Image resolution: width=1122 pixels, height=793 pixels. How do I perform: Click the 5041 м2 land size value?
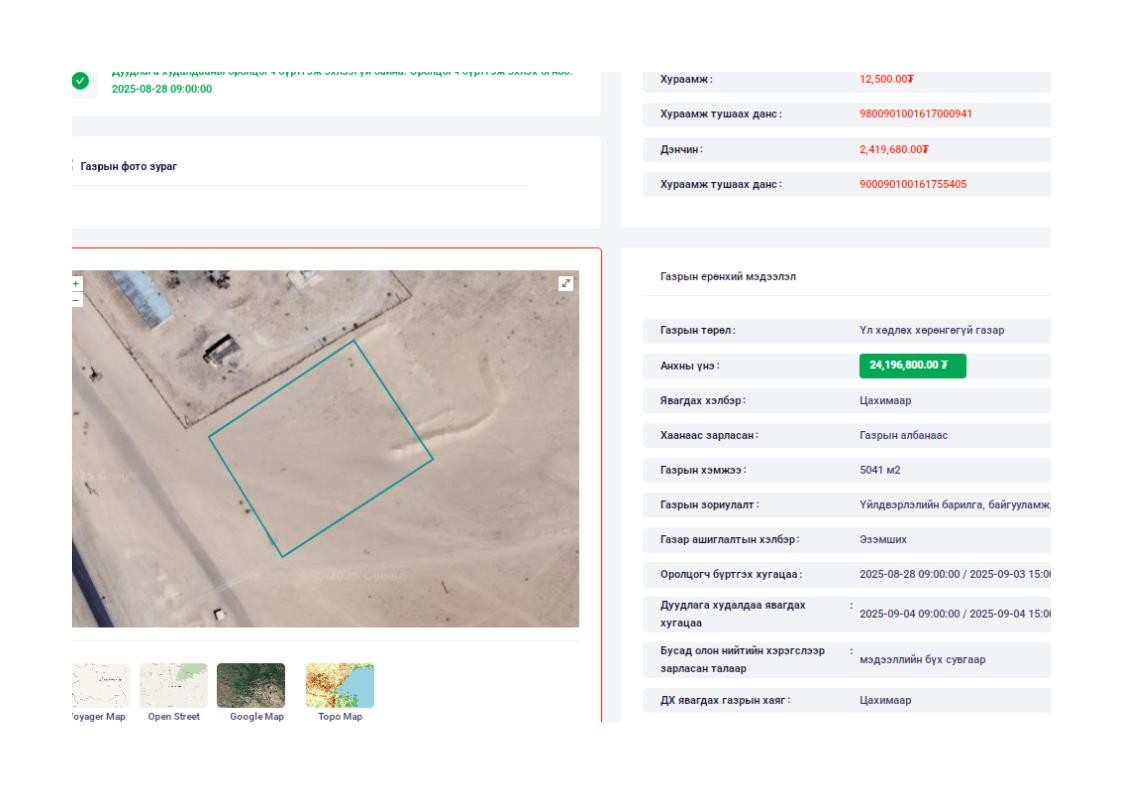(x=880, y=470)
